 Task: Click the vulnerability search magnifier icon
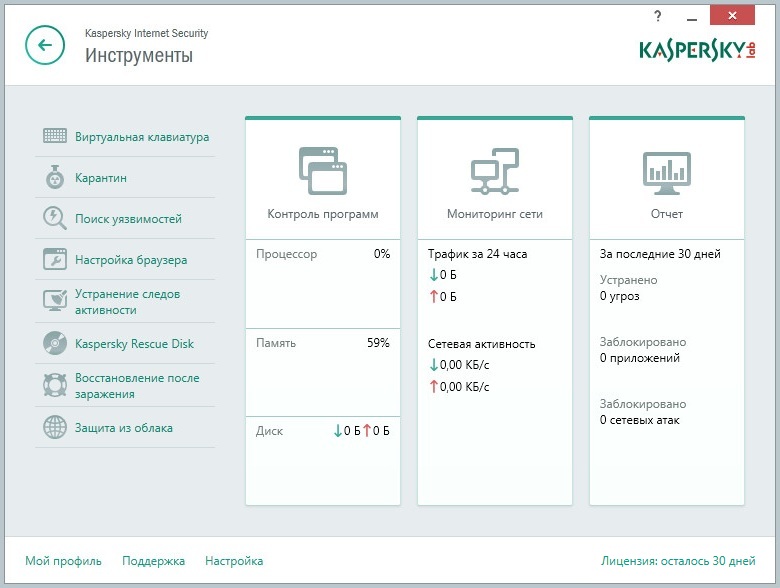[x=55, y=218]
